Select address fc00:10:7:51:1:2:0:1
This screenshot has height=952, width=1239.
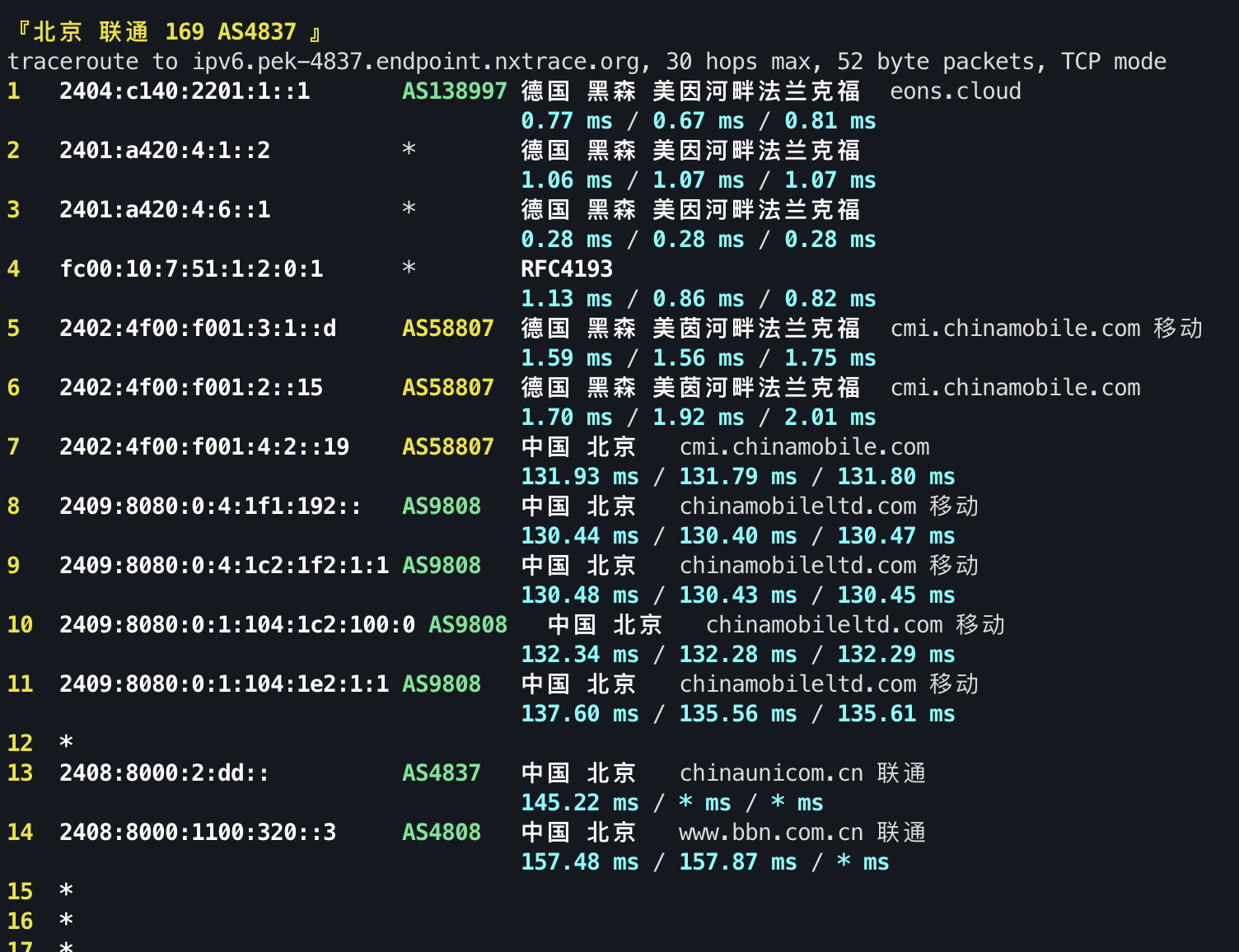[191, 268]
